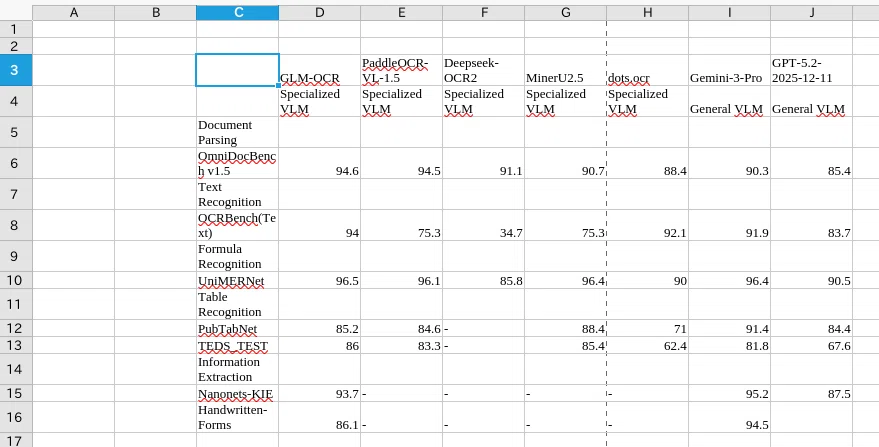The image size is (879, 447).
Task: Select the OCRBench(Text) cell
Action: [237, 225]
